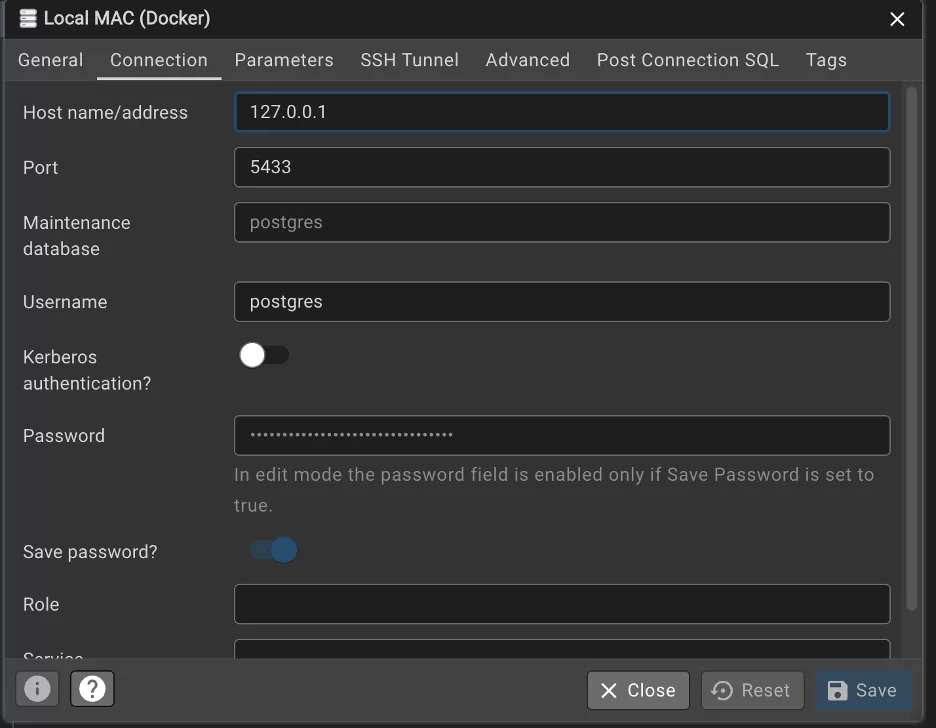Select the SSH Tunnel tab
This screenshot has width=936, height=728.
tap(409, 60)
